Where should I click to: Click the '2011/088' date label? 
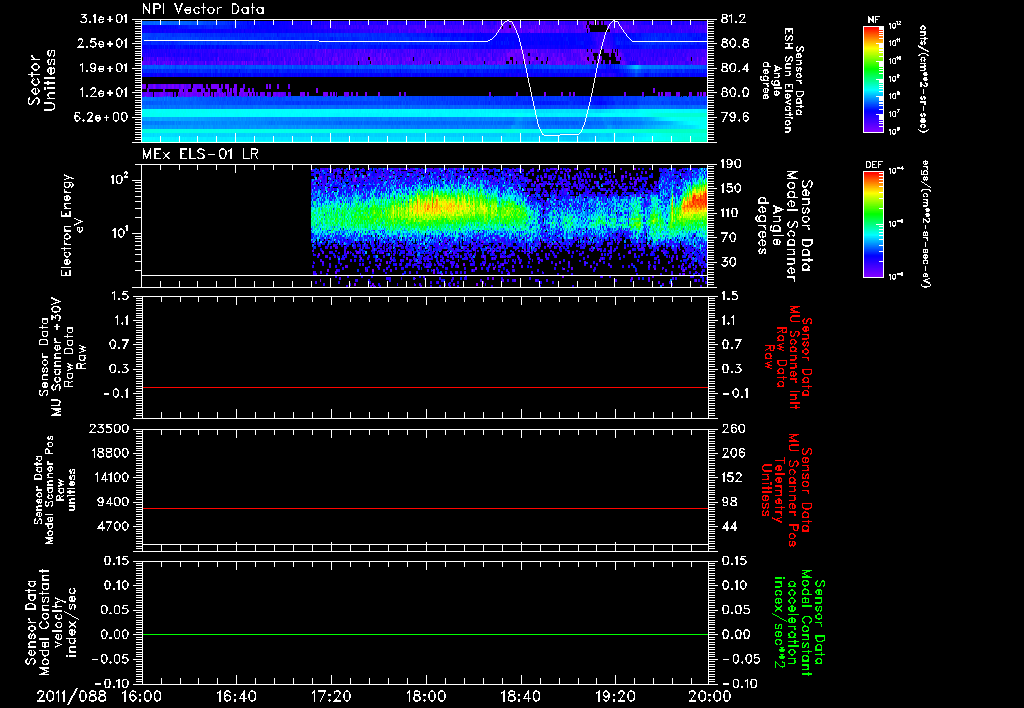click(x=71, y=696)
